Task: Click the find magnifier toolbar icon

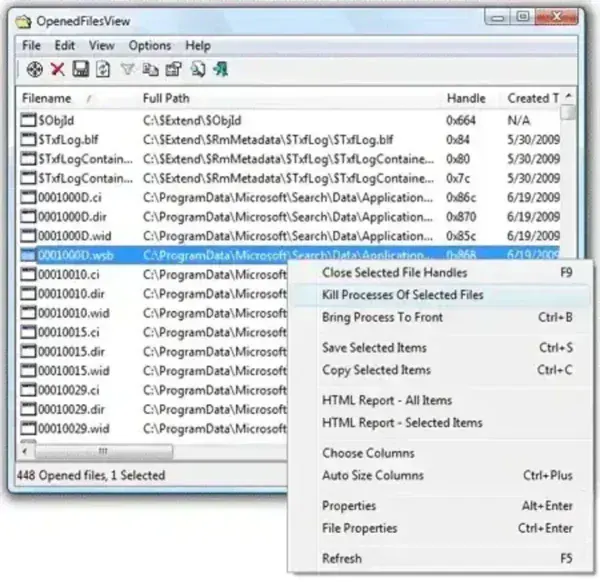Action: (x=198, y=69)
